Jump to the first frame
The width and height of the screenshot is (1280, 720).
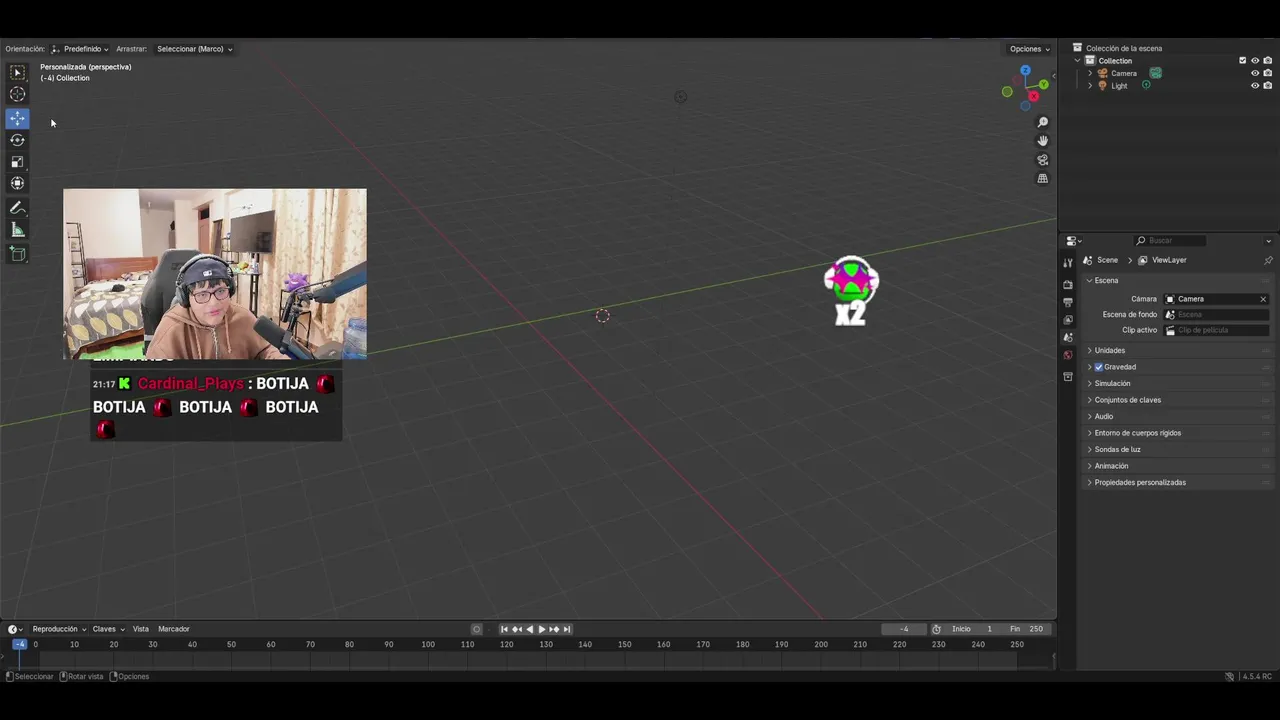504,629
